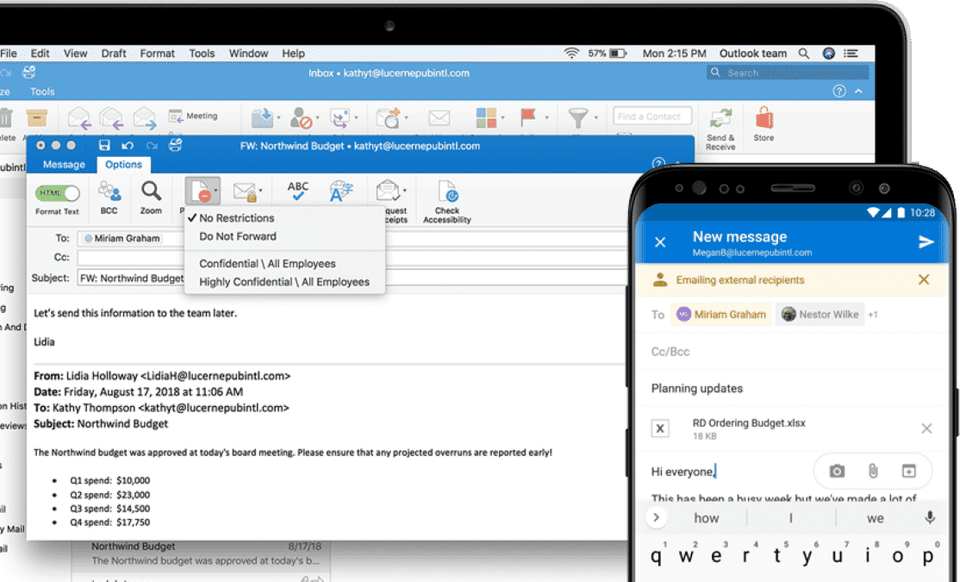Flag the message with red flag icon

coord(528,117)
